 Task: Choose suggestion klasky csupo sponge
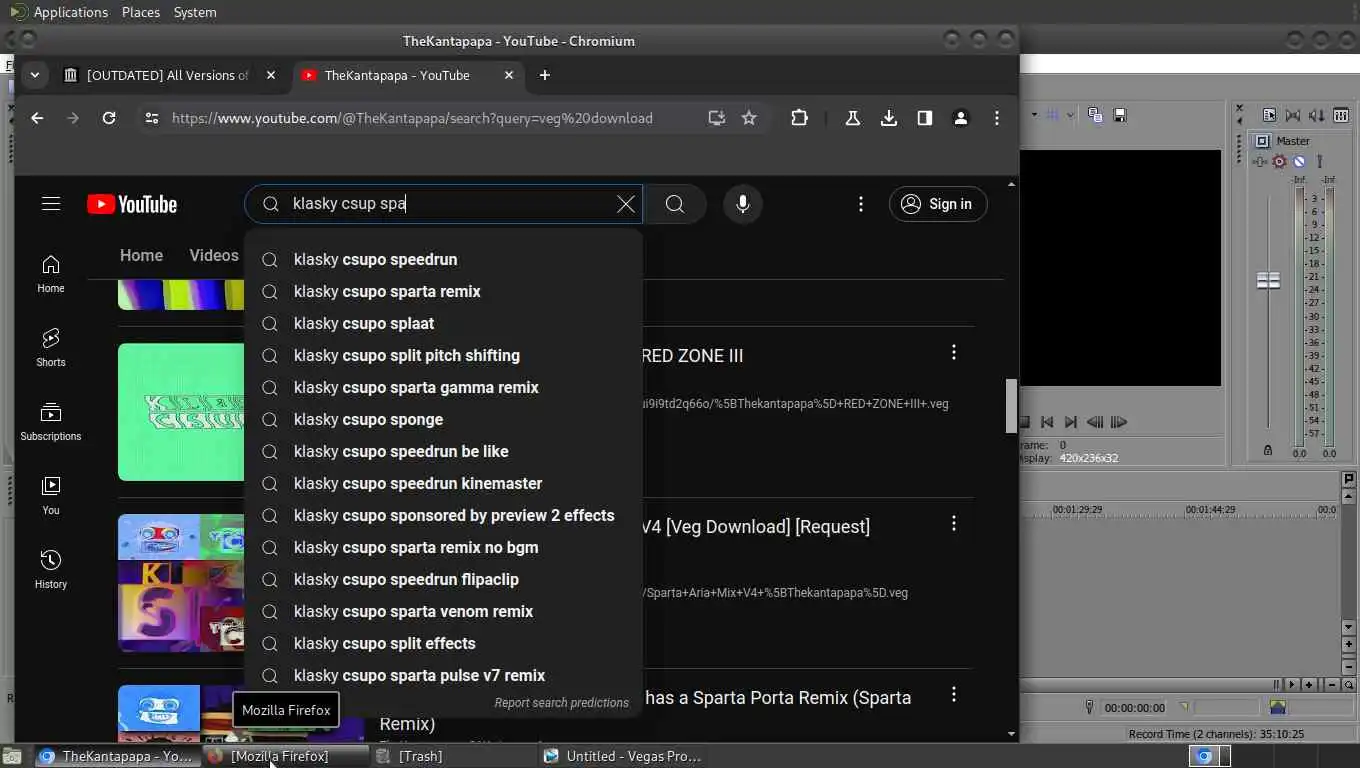[x=443, y=419]
